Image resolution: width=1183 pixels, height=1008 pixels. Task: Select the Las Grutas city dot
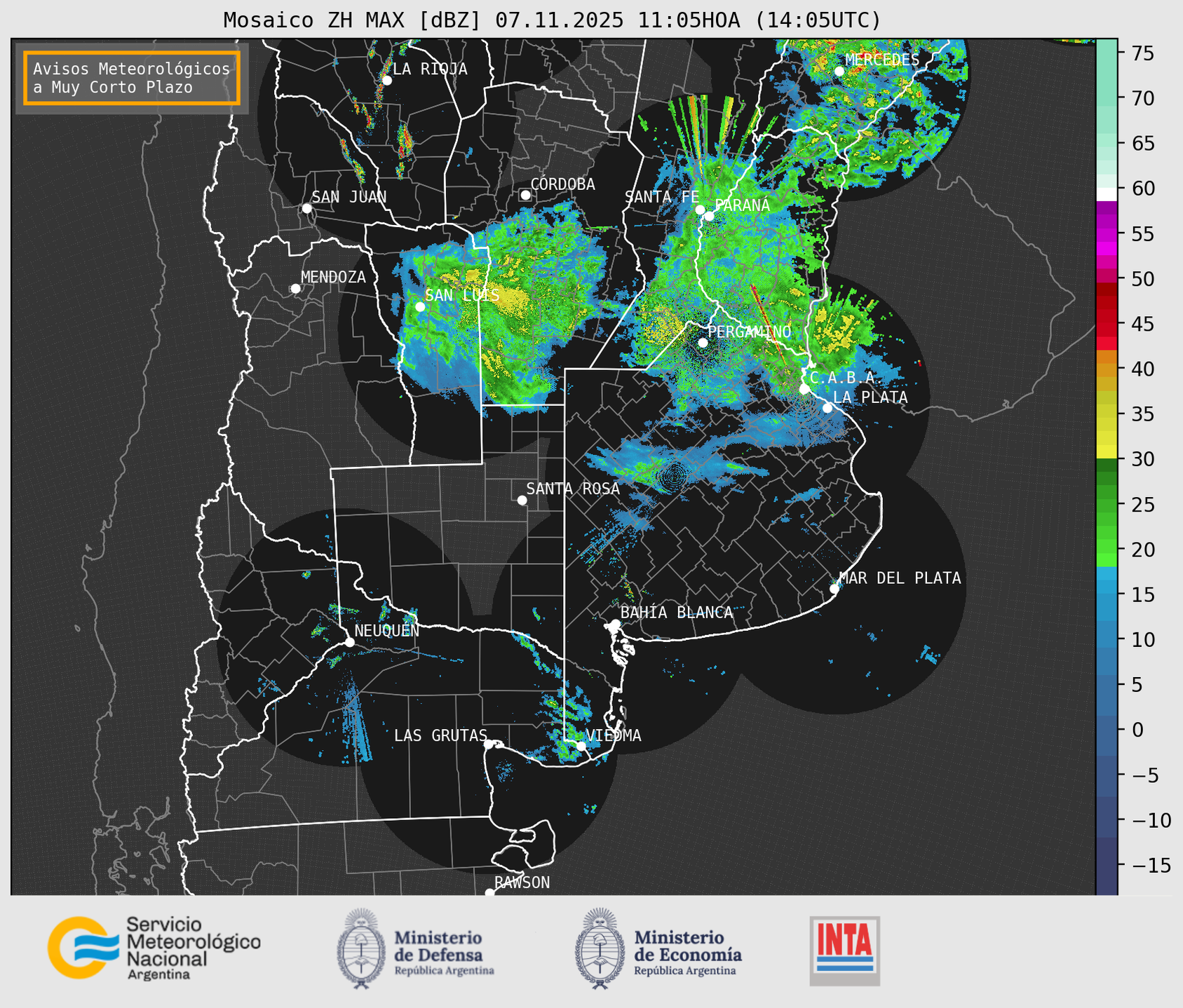tap(489, 744)
